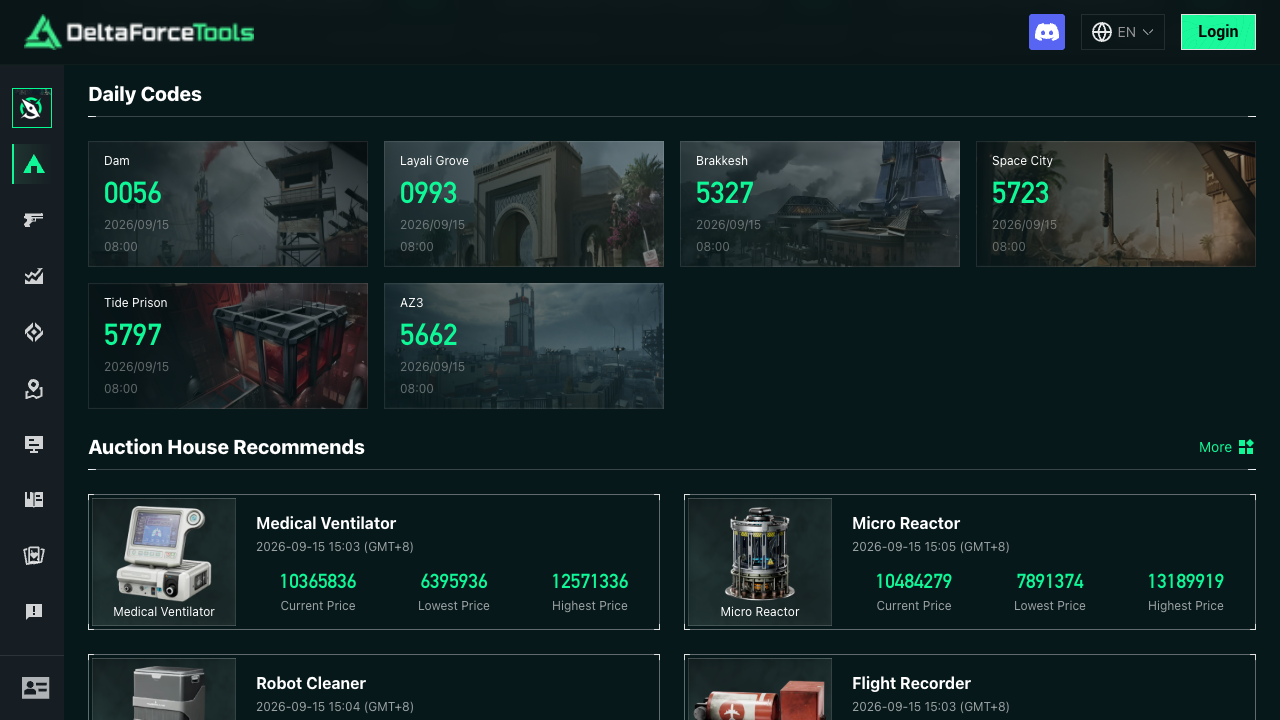Click the ID card icon at sidebar bottom
The image size is (1280, 720).
point(35,688)
